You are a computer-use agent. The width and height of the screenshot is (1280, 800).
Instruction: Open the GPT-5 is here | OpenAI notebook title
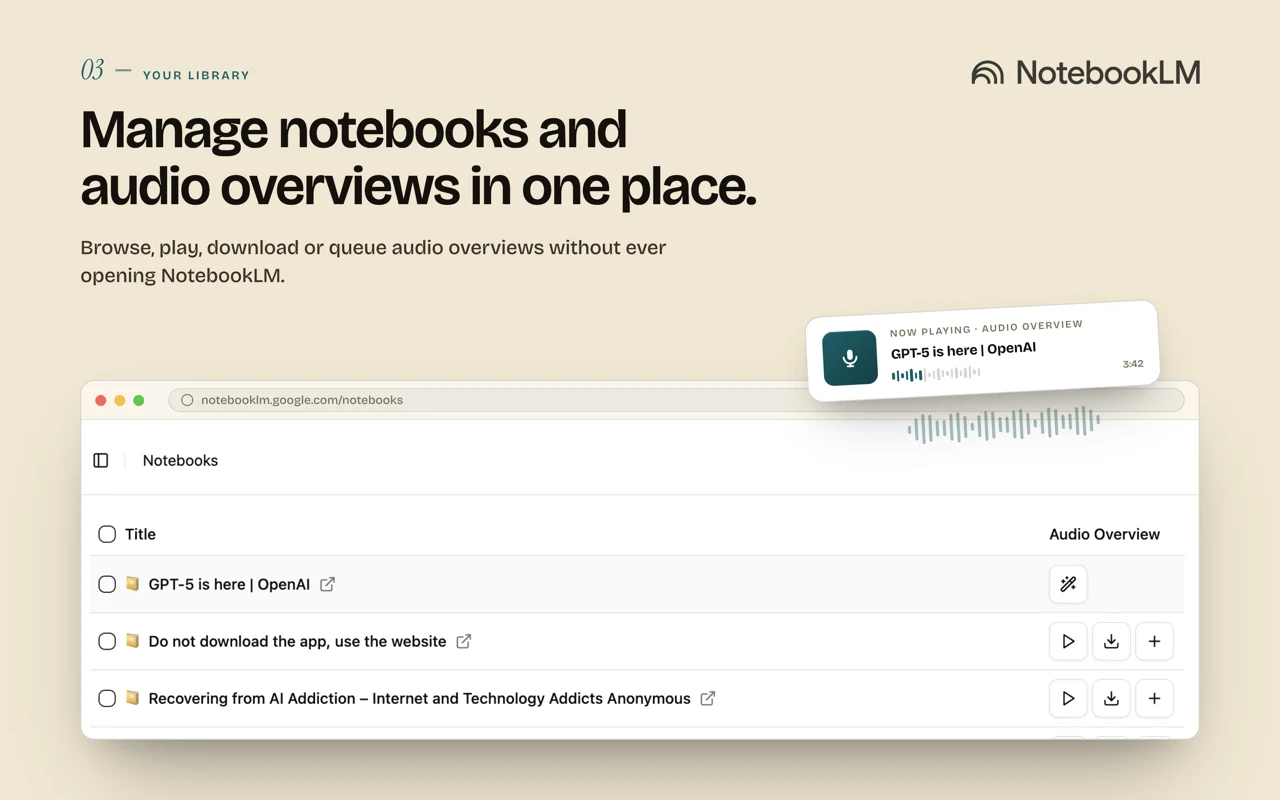(x=229, y=584)
